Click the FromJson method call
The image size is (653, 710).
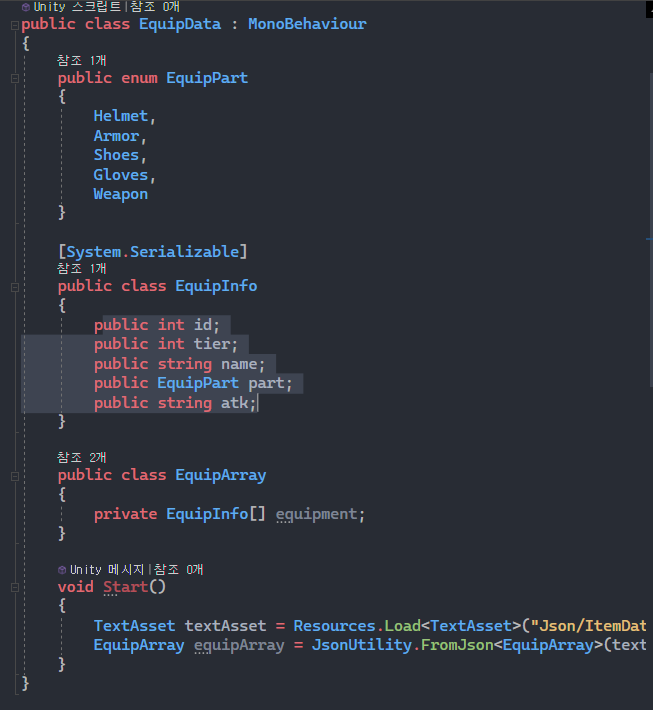coord(457,645)
